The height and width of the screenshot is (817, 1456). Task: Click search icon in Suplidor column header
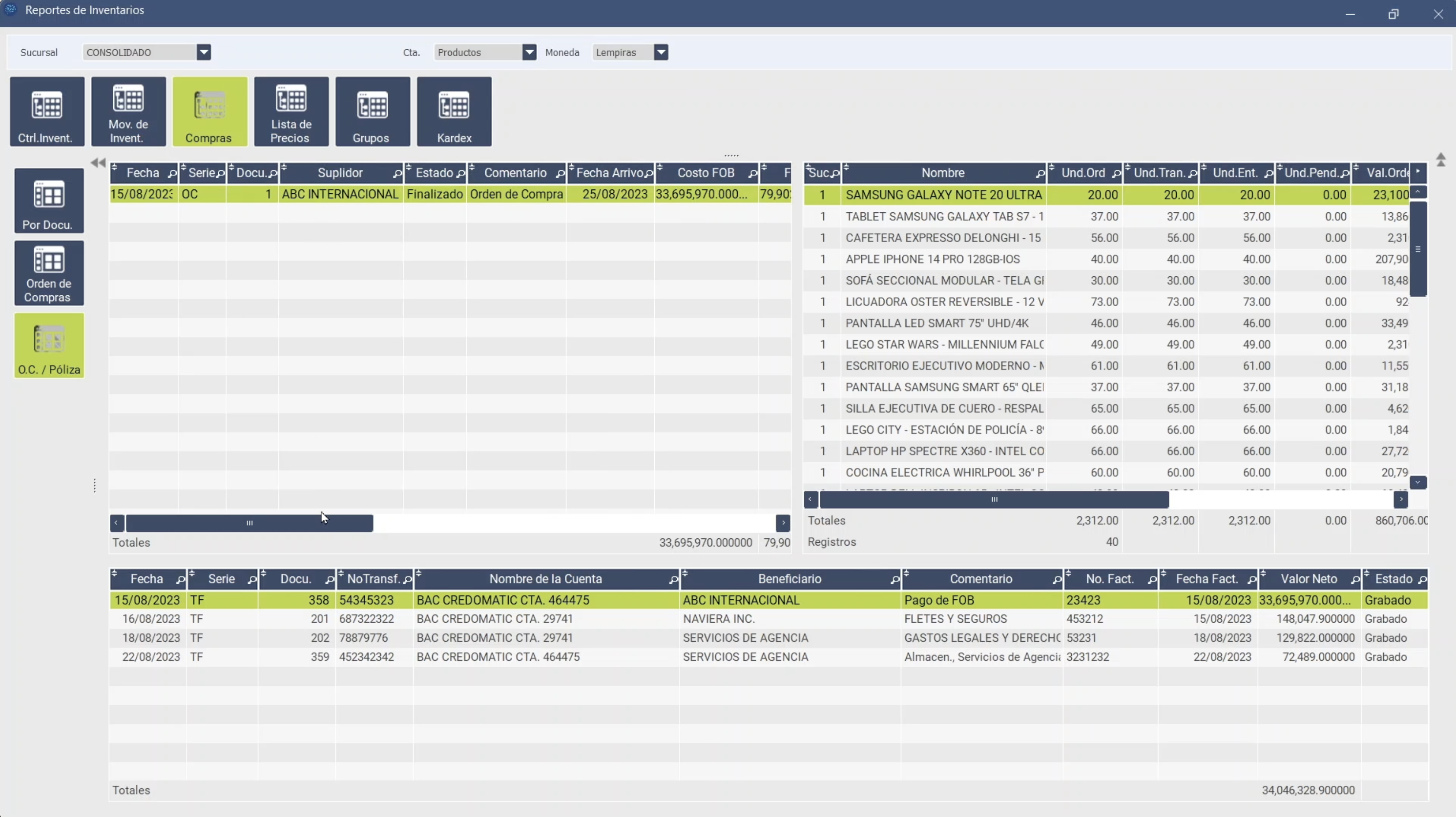click(397, 173)
